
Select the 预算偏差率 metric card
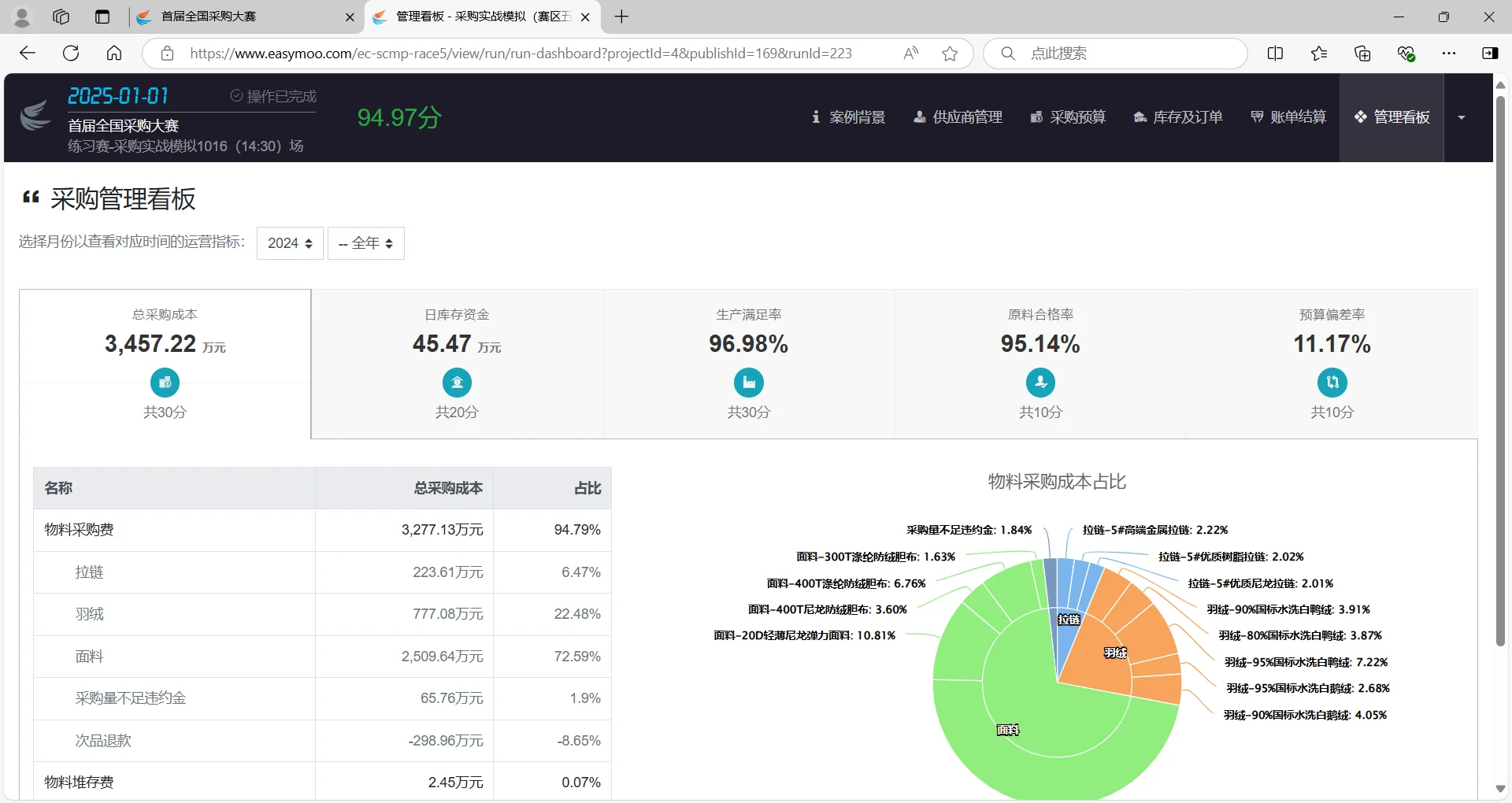pyautogui.click(x=1332, y=364)
